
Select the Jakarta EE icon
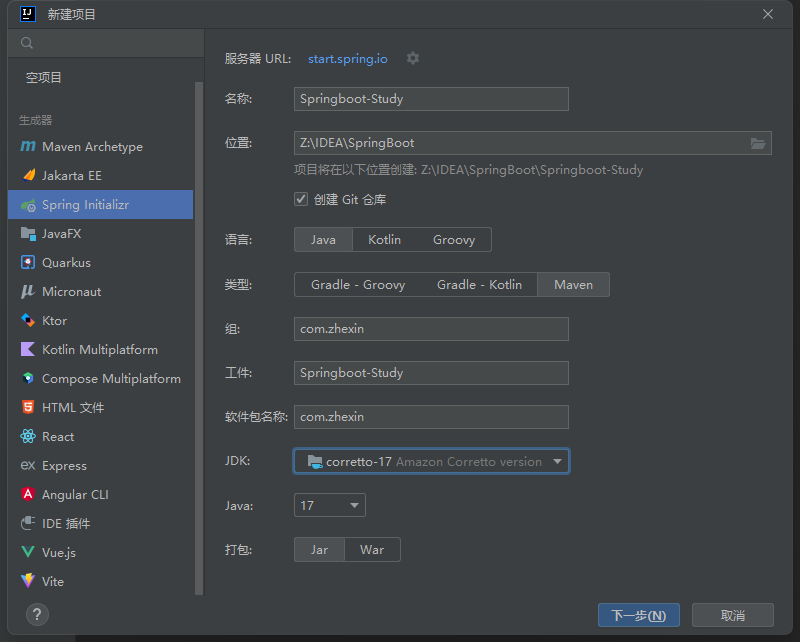(27, 176)
